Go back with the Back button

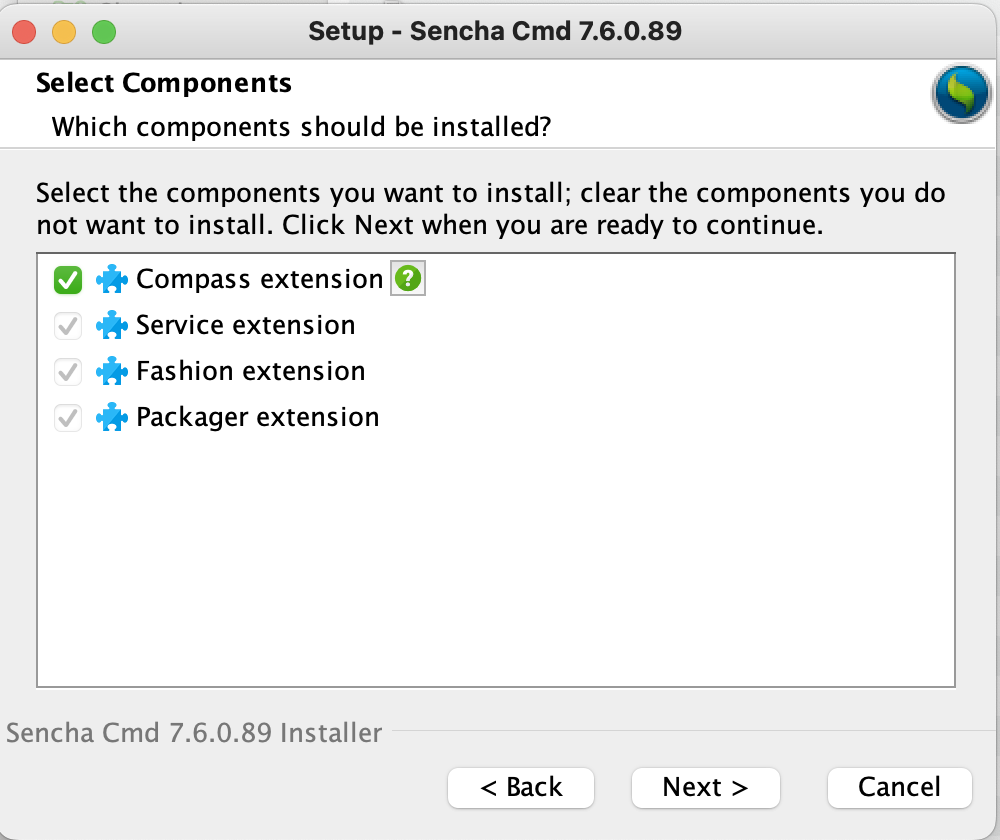[x=521, y=788]
